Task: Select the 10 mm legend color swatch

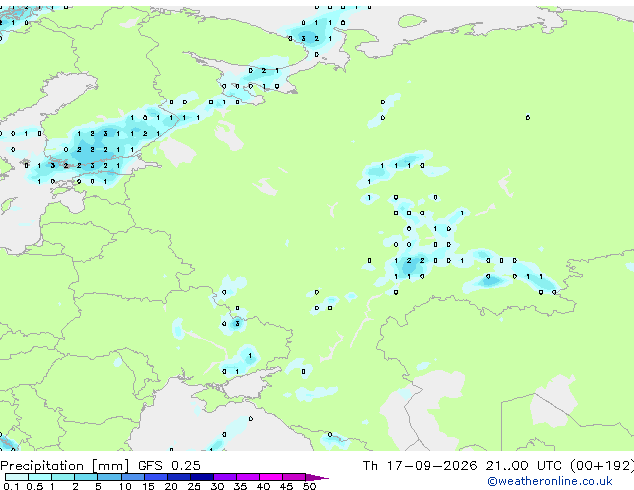Action: (x=132, y=477)
